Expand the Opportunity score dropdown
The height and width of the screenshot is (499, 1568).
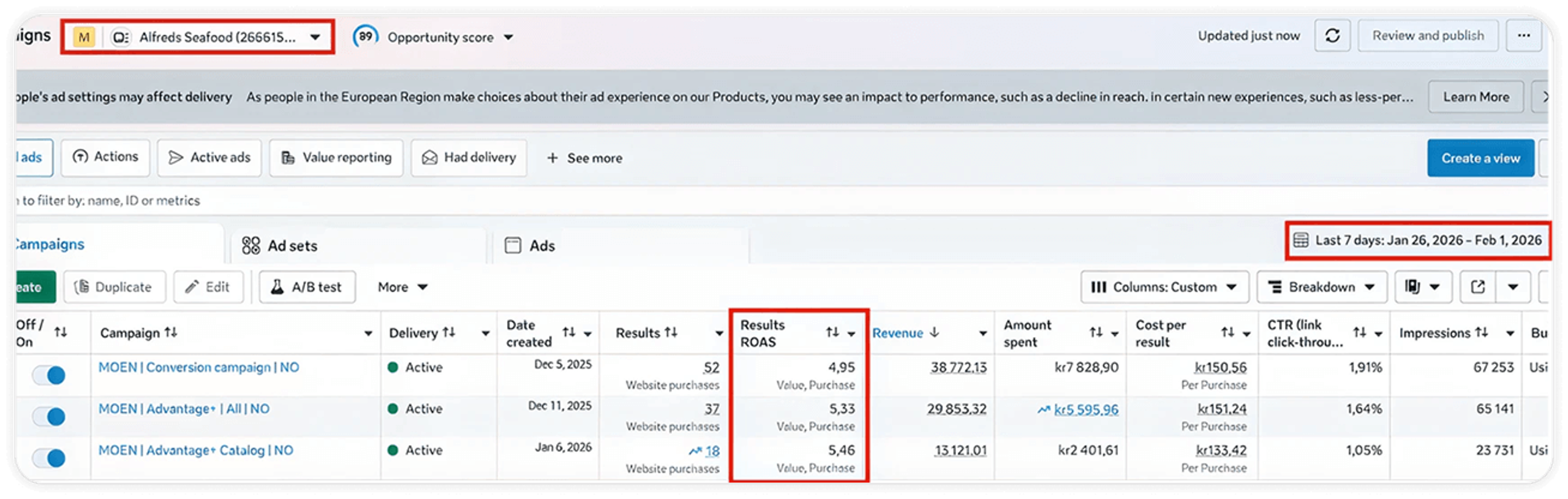tap(508, 37)
